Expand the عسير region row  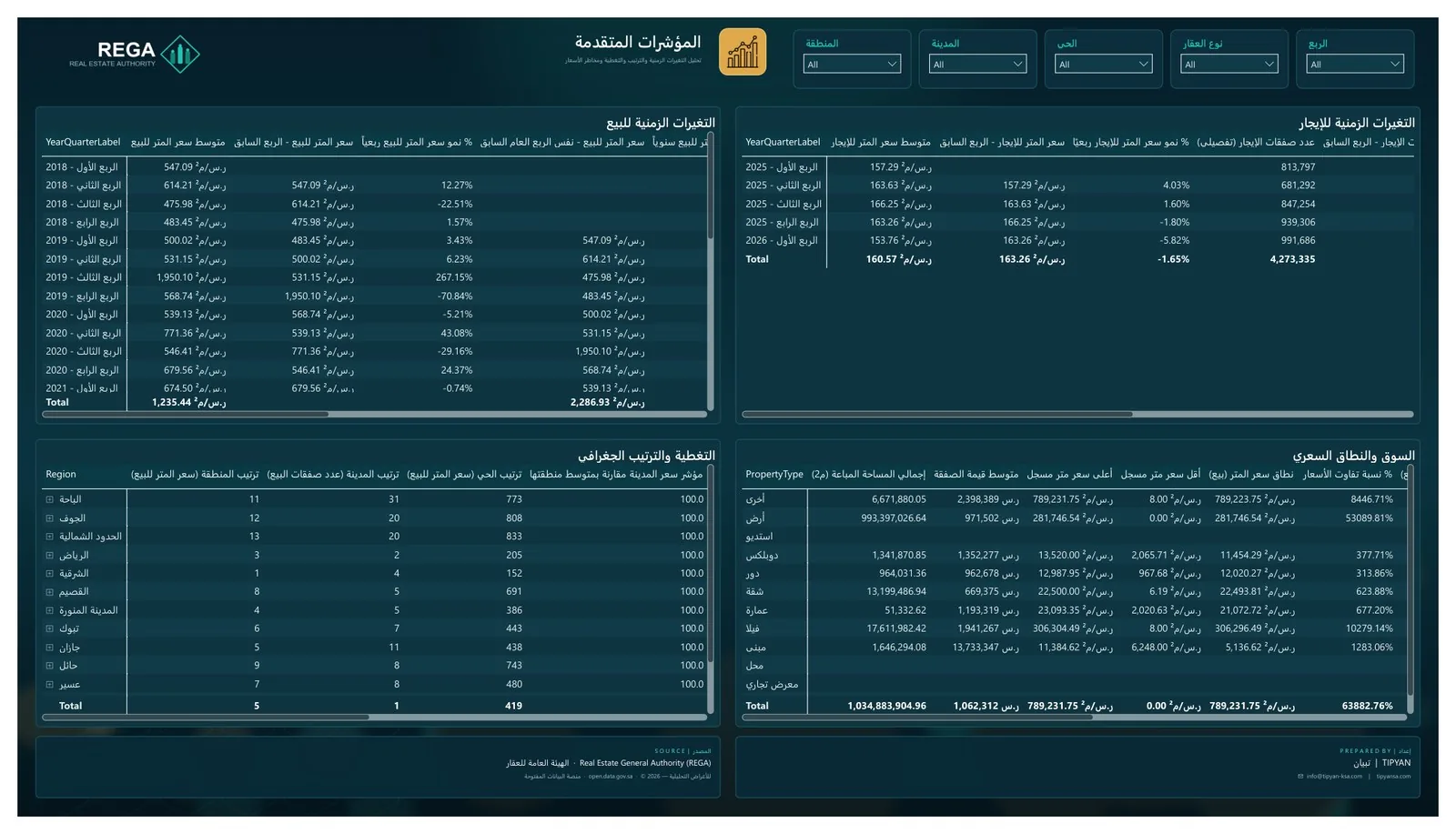(50, 684)
